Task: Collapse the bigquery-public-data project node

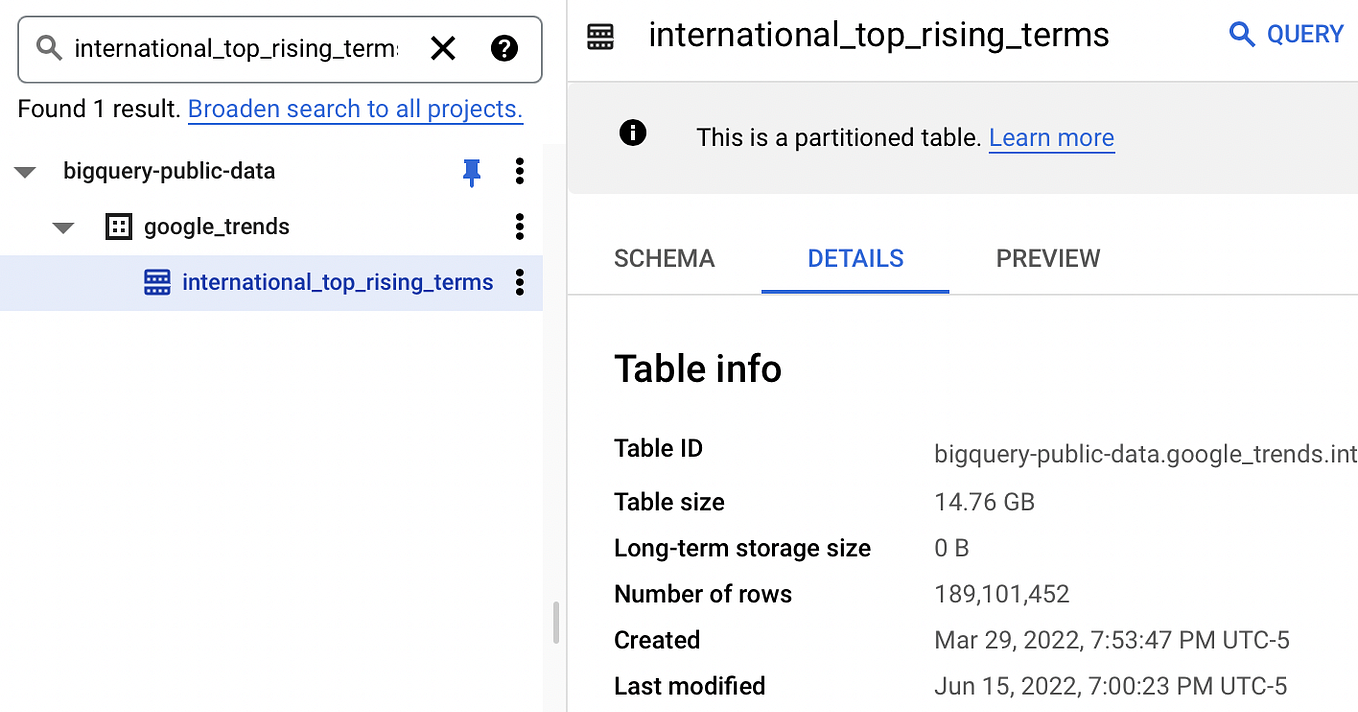Action: 24,171
